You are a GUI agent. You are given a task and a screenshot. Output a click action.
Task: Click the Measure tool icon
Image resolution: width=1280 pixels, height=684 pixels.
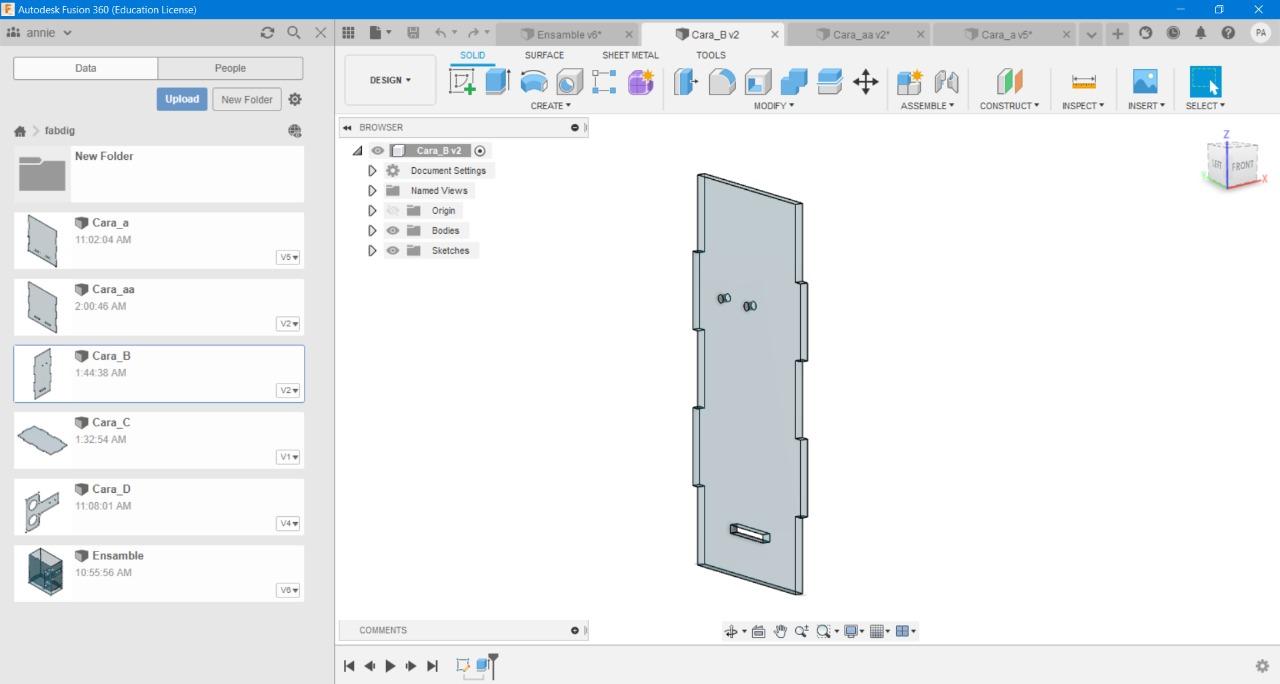tap(1083, 82)
